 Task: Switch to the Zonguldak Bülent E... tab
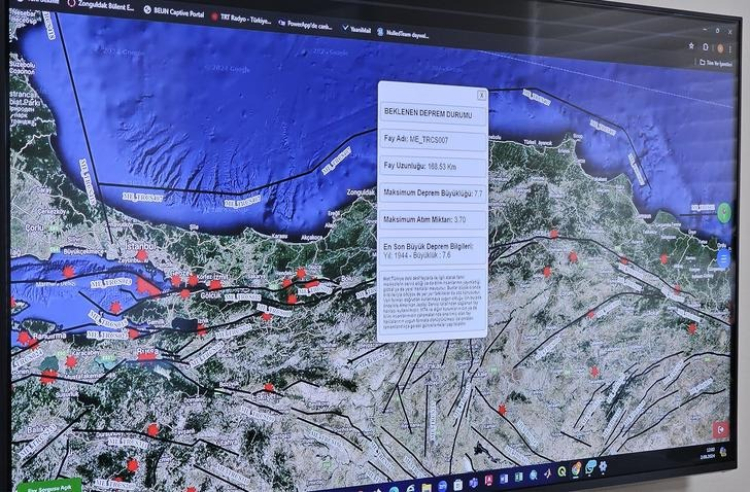[x=98, y=4]
